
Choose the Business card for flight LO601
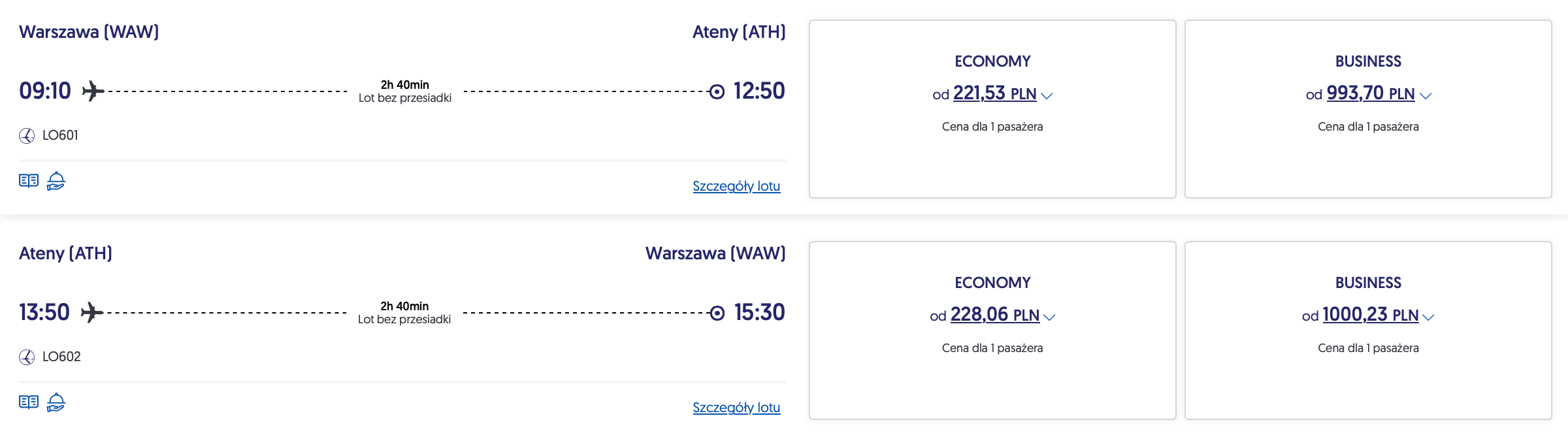(1368, 157)
